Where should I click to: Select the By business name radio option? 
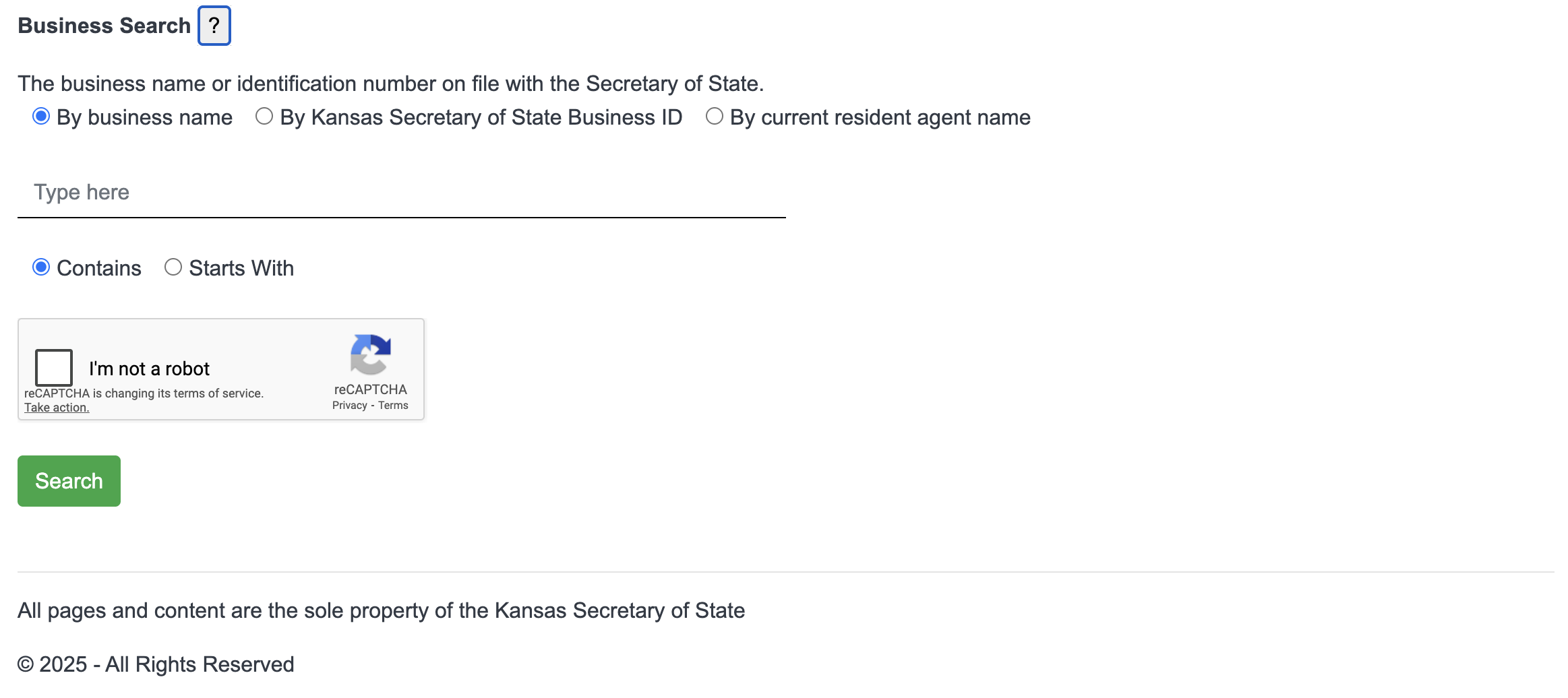click(x=41, y=117)
